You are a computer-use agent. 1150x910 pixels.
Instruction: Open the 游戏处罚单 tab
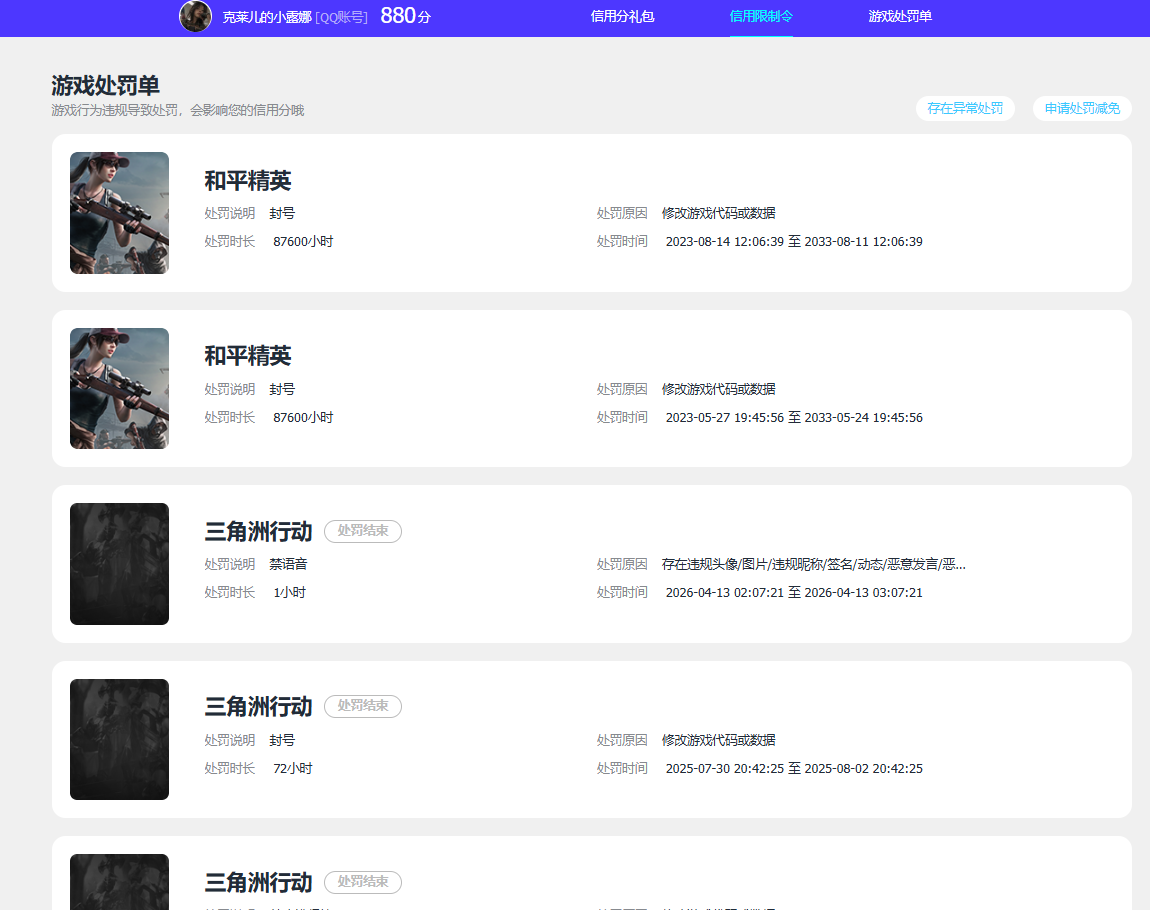pyautogui.click(x=900, y=16)
